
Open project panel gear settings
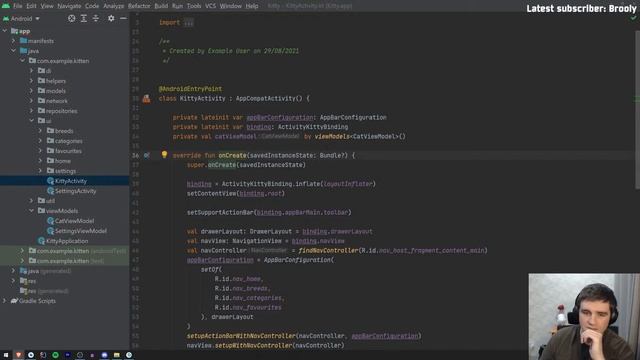111,18
